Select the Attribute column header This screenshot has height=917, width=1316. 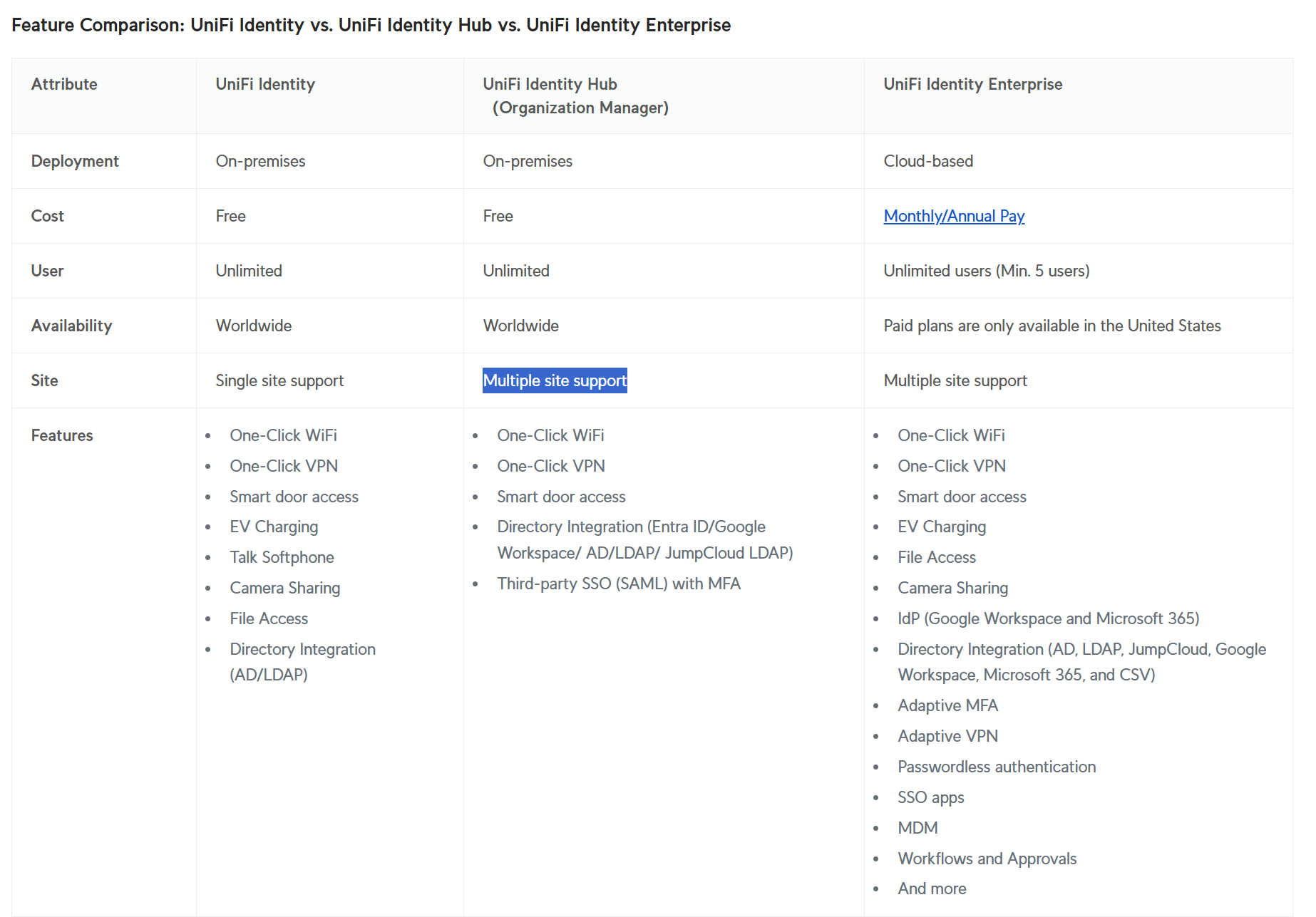(64, 84)
